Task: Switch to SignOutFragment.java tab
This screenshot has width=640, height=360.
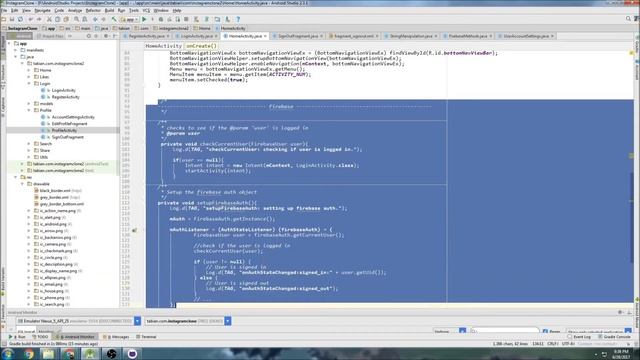Action: 298,36
